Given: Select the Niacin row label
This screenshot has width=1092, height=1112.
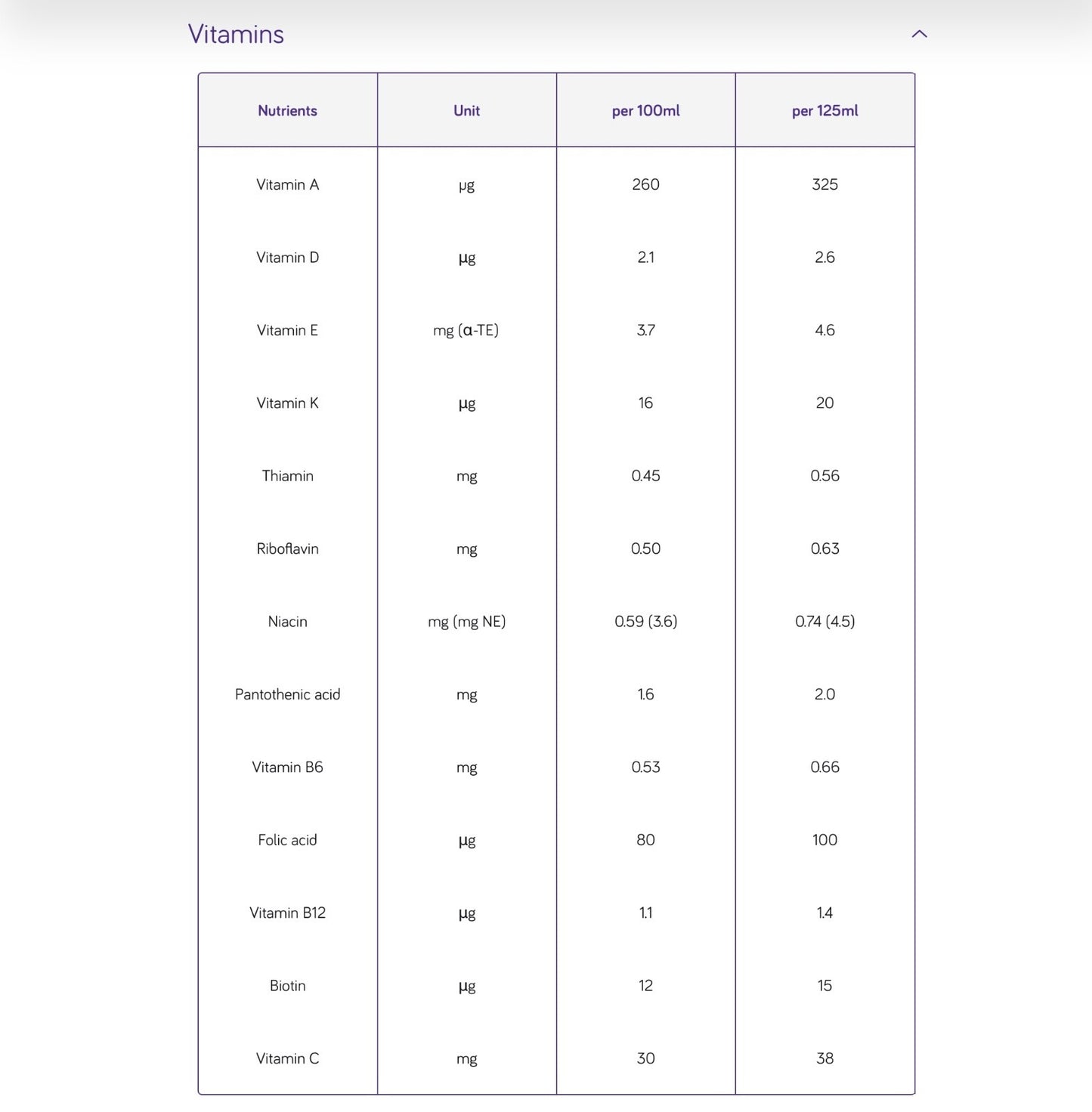Looking at the screenshot, I should [x=287, y=622].
